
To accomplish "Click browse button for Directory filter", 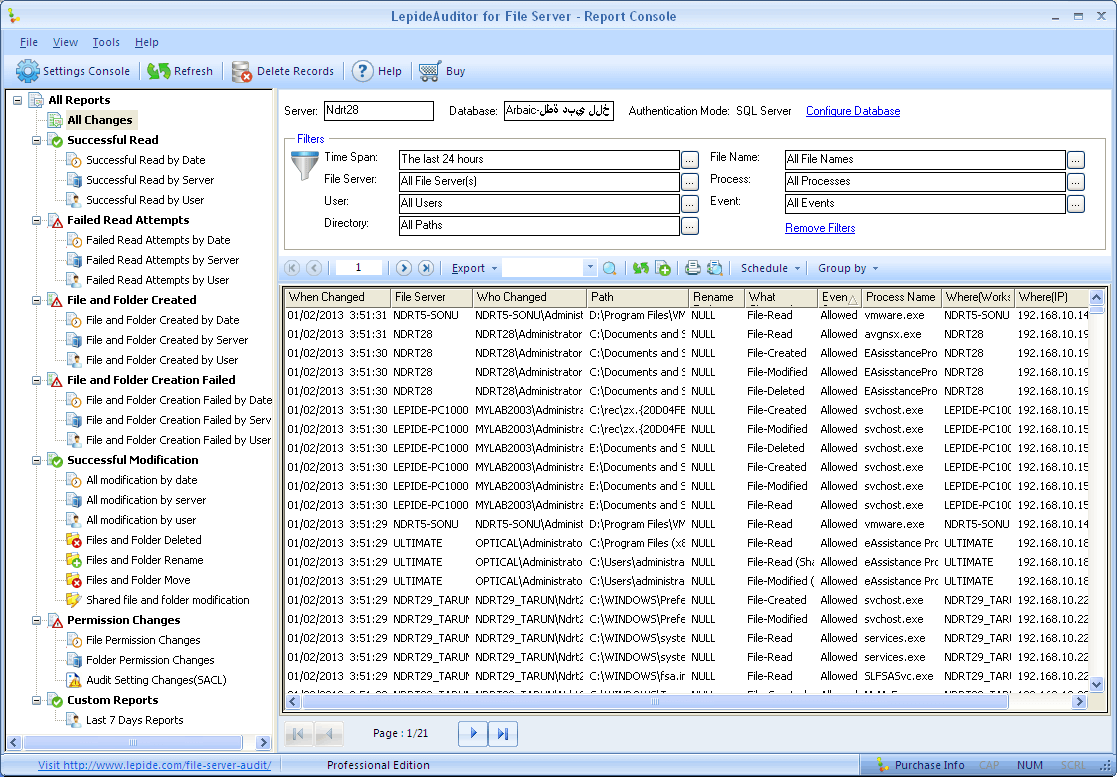I will 690,226.
